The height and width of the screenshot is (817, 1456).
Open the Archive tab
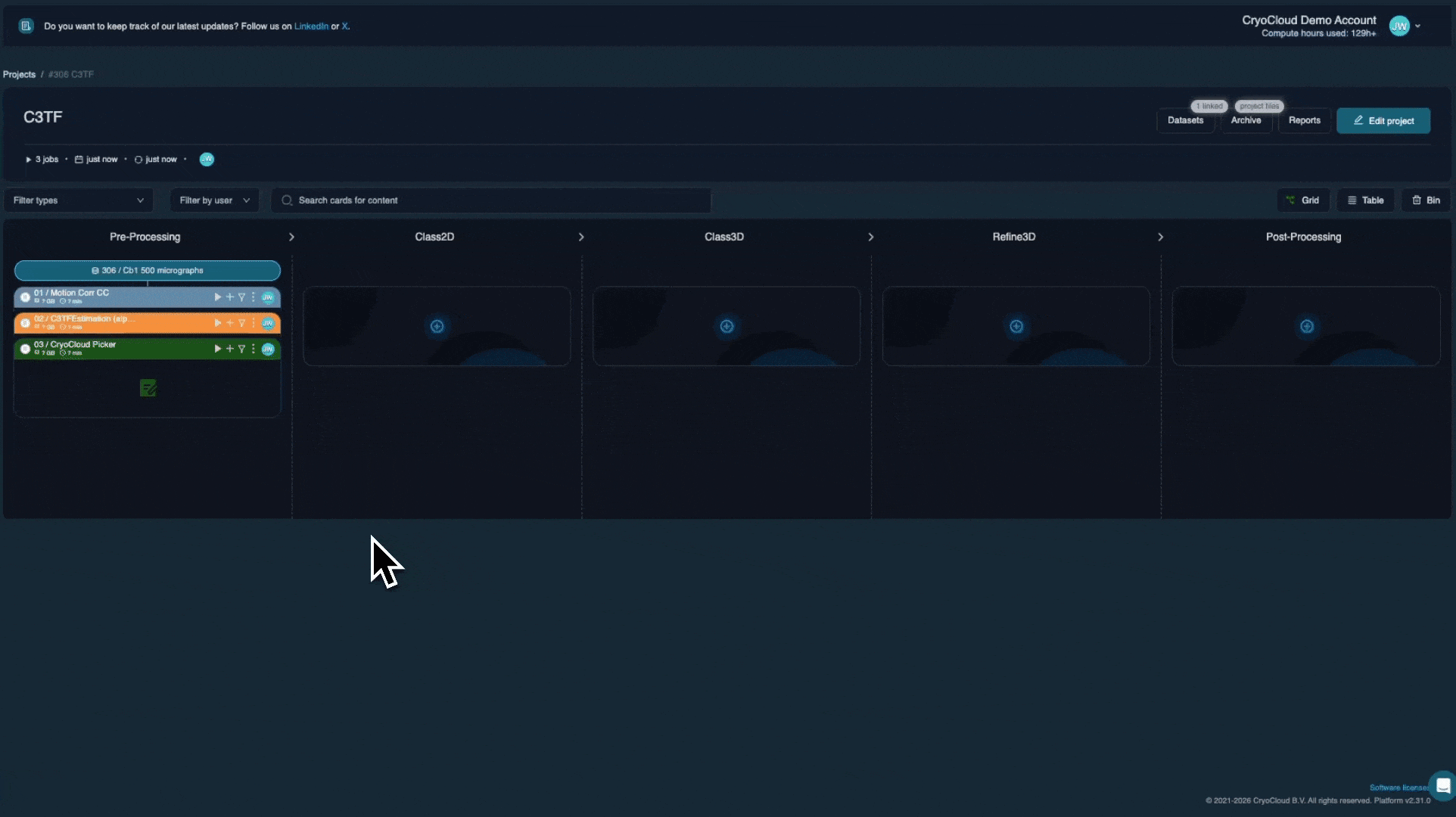coord(1246,120)
